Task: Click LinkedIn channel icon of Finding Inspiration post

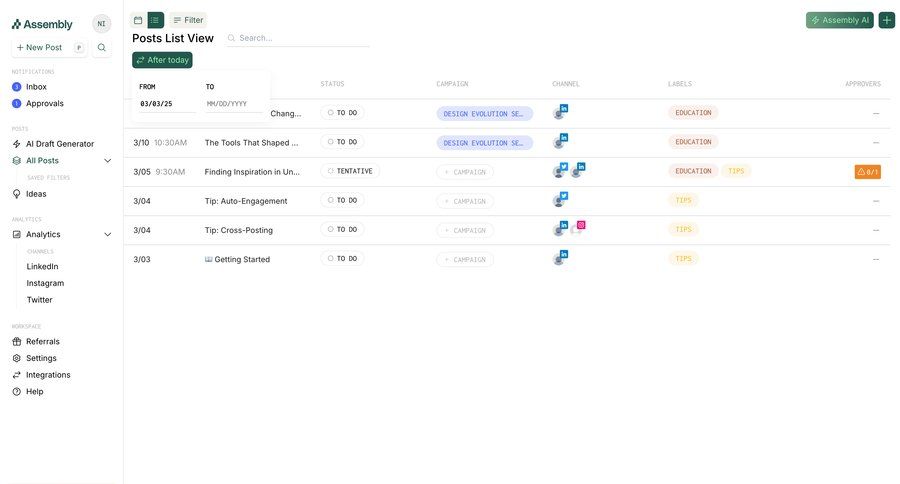Action: 578,170
